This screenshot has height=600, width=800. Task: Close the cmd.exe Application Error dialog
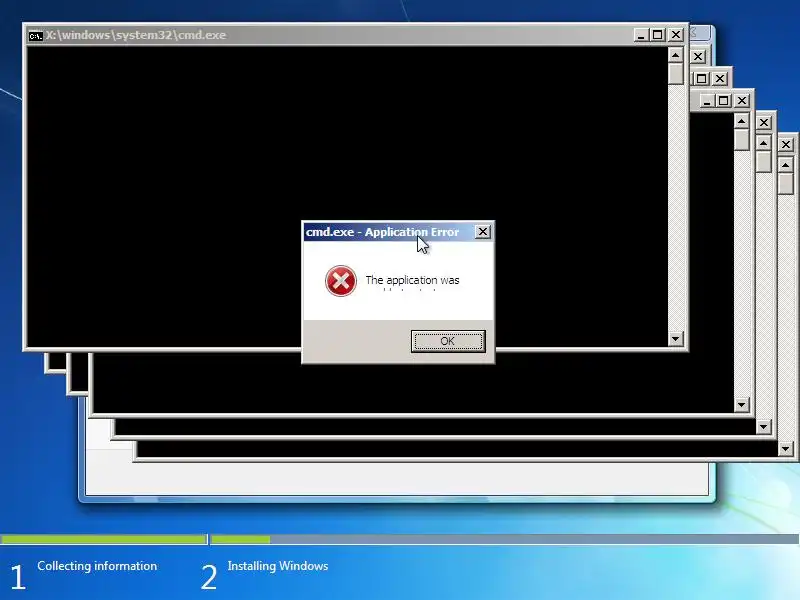coord(482,232)
